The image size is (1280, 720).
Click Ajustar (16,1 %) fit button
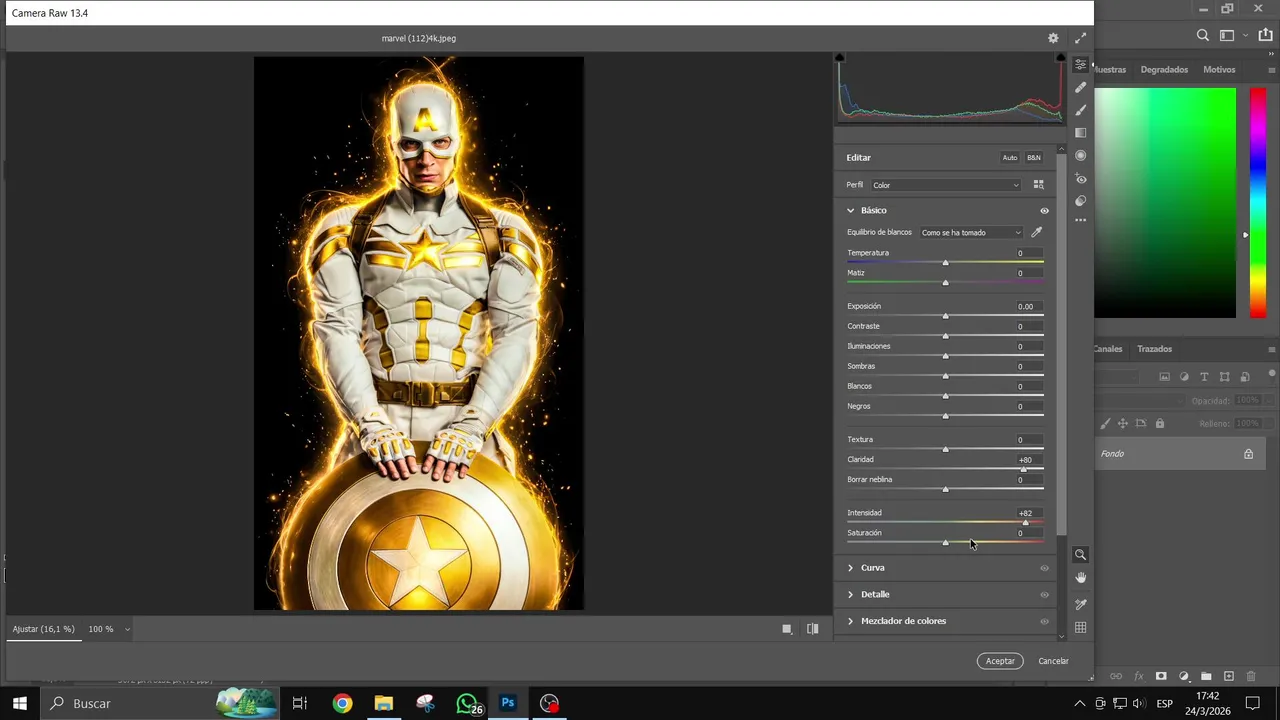pos(43,630)
